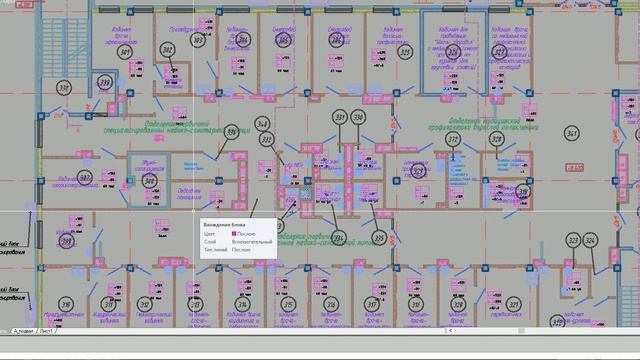This screenshot has width=640, height=360.
Task: Click the horizontal scrollbar thumb
Action: 521,331
